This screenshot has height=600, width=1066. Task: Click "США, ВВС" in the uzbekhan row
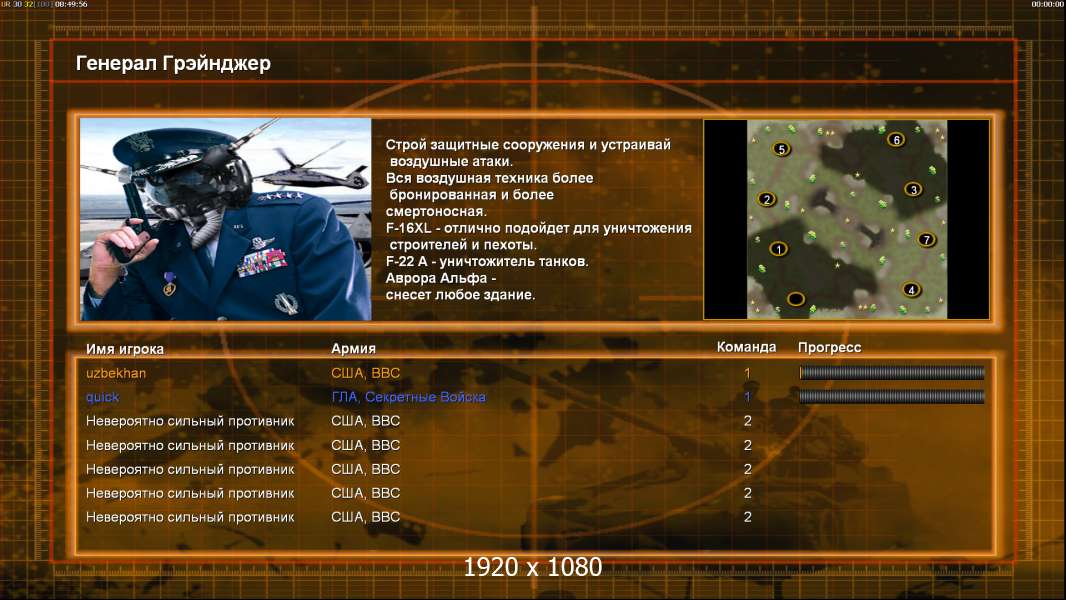[365, 373]
